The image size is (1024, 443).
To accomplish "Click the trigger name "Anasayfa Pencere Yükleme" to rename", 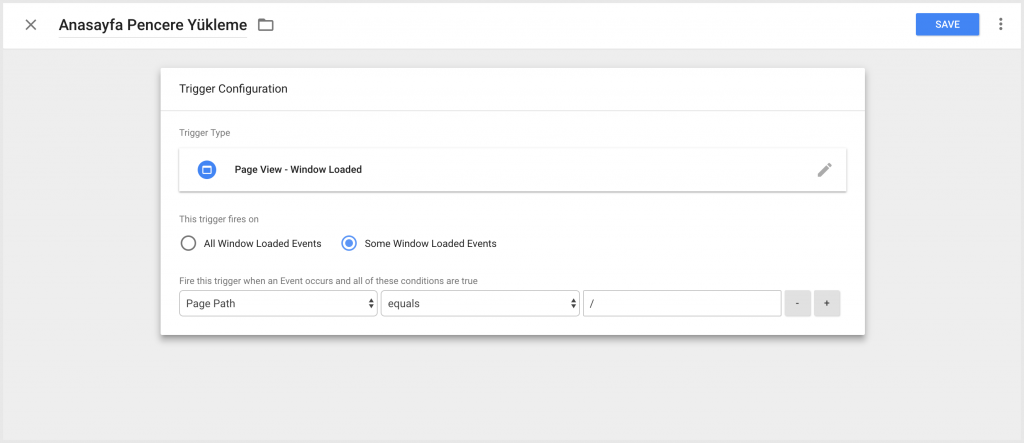I will (153, 25).
